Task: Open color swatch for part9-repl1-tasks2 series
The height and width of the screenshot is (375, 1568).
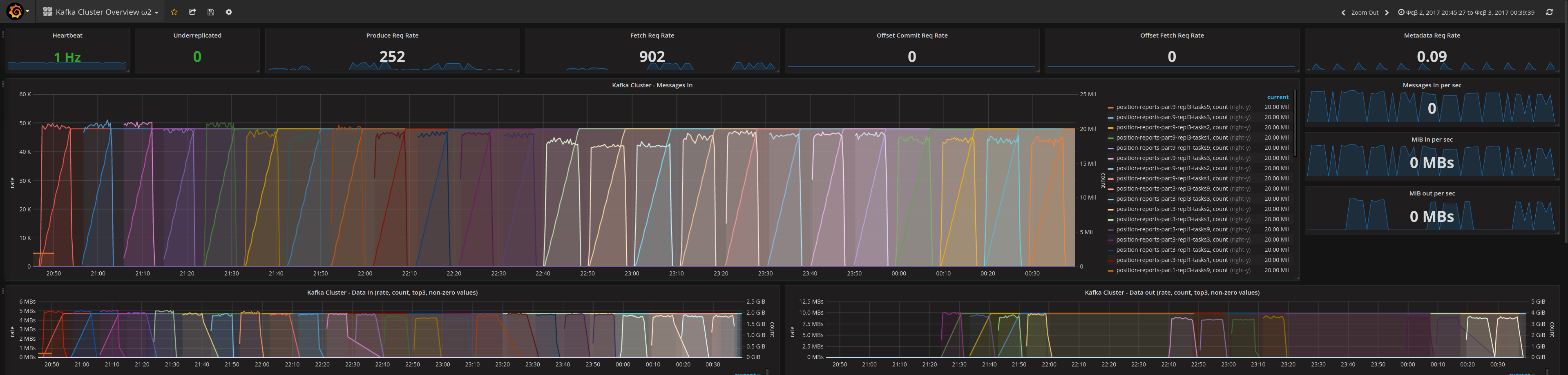Action: click(1110, 169)
